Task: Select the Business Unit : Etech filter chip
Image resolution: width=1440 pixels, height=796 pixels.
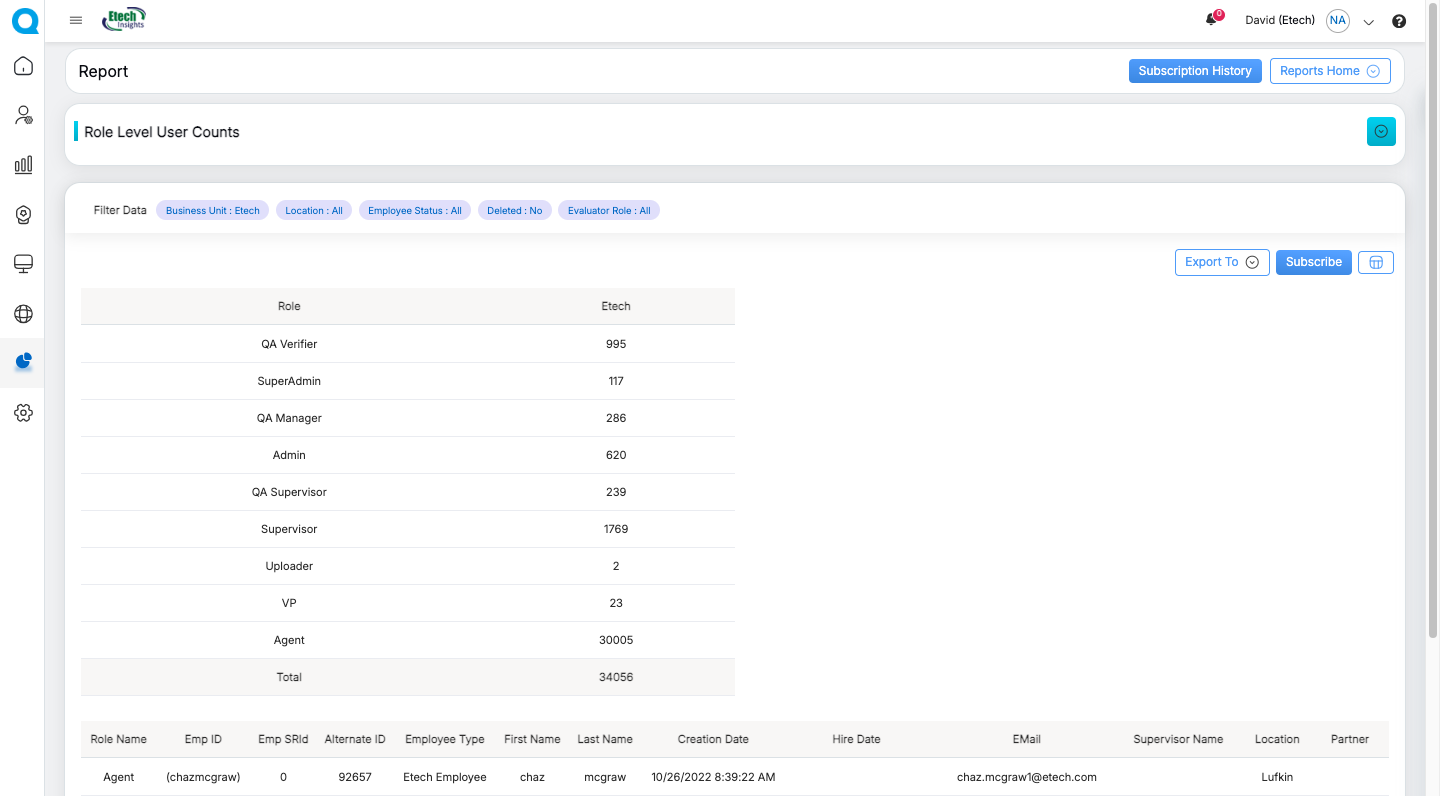Action: point(212,210)
